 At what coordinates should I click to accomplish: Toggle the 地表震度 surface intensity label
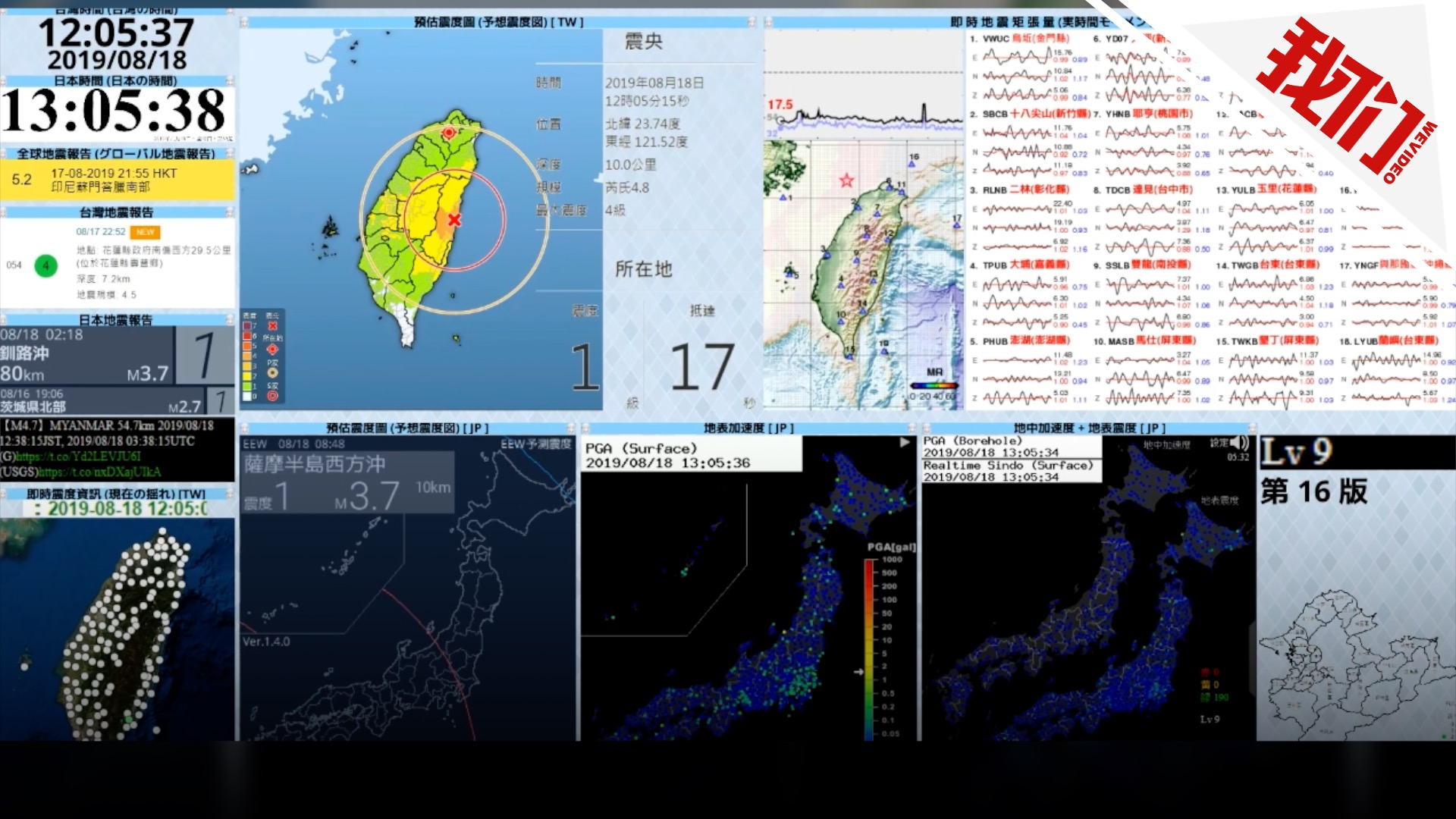tap(1220, 500)
